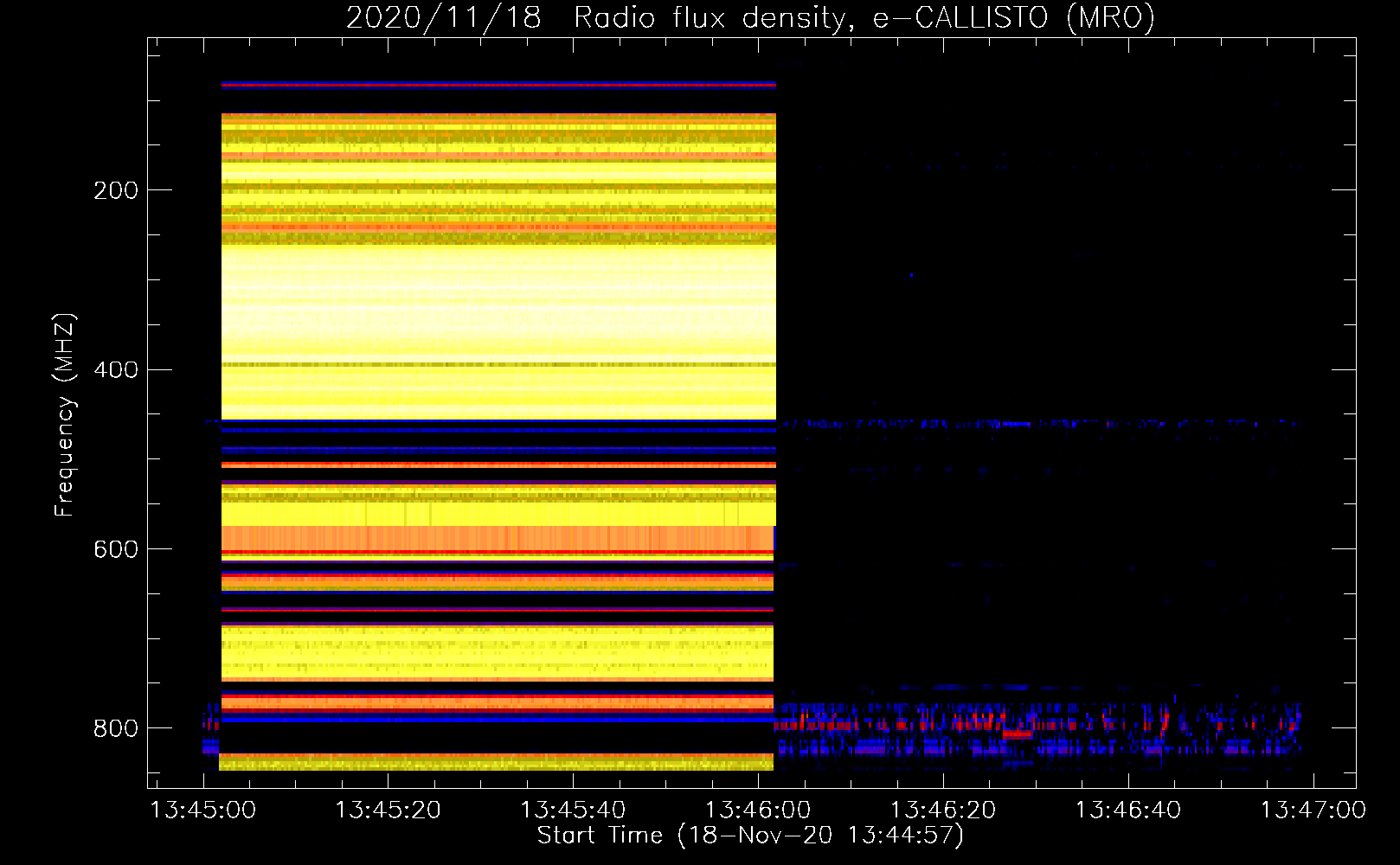Click the 13:47:00 time tick label
This screenshot has height=865, width=1400.
[1313, 811]
